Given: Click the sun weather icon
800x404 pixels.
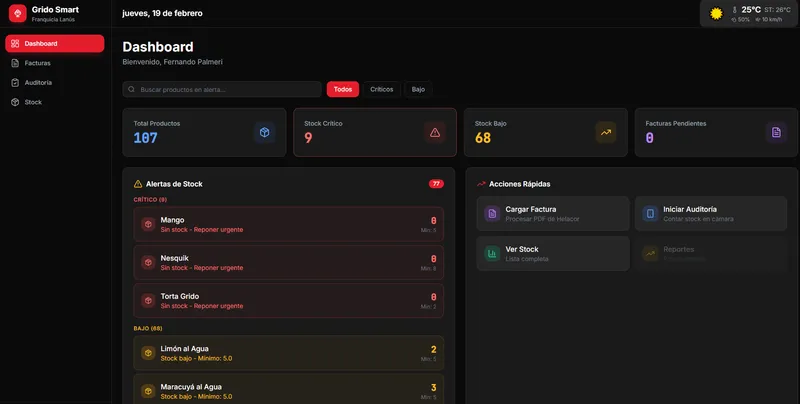Looking at the screenshot, I should pos(716,14).
